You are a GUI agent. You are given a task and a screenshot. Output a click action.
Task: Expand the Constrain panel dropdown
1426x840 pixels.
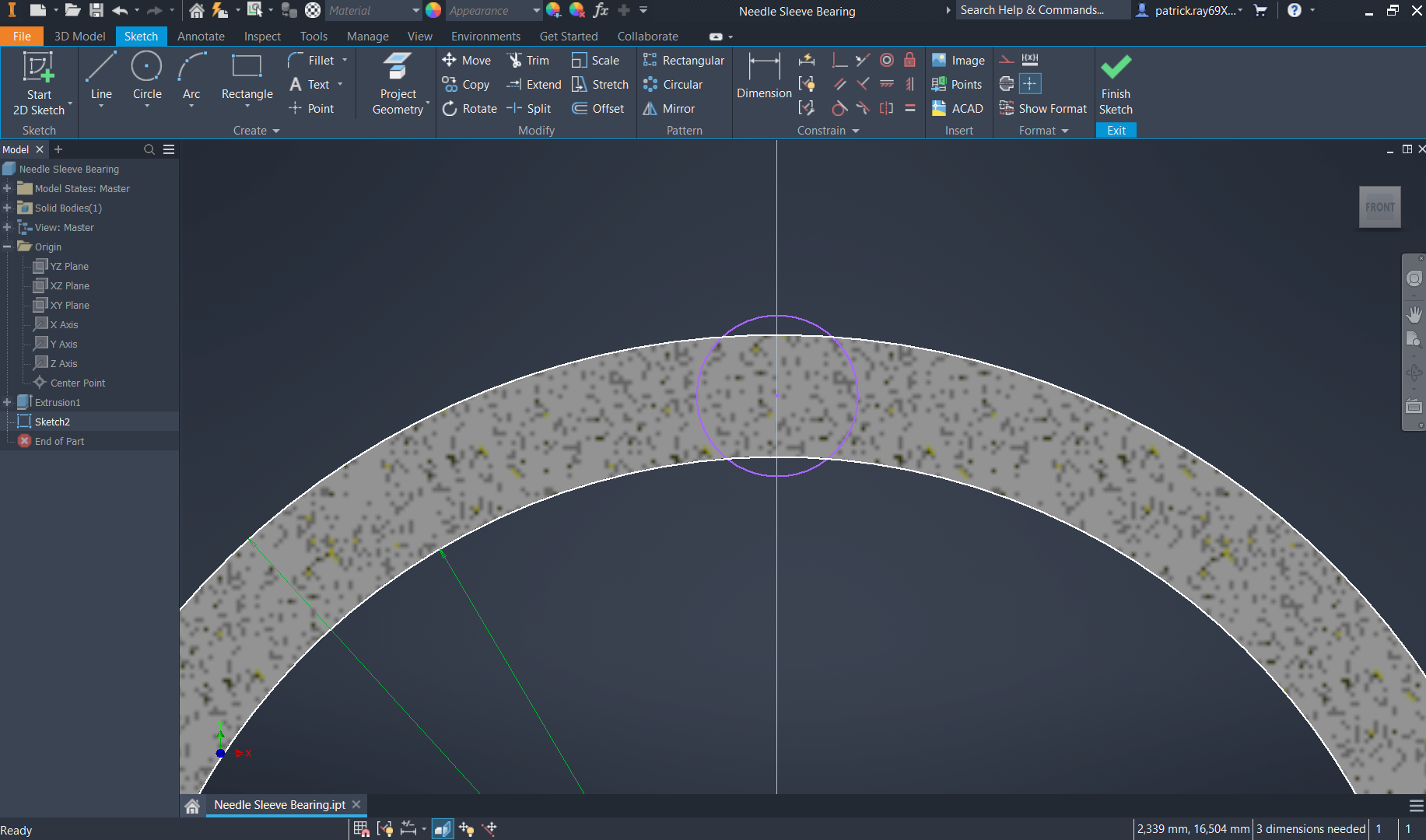coord(855,131)
